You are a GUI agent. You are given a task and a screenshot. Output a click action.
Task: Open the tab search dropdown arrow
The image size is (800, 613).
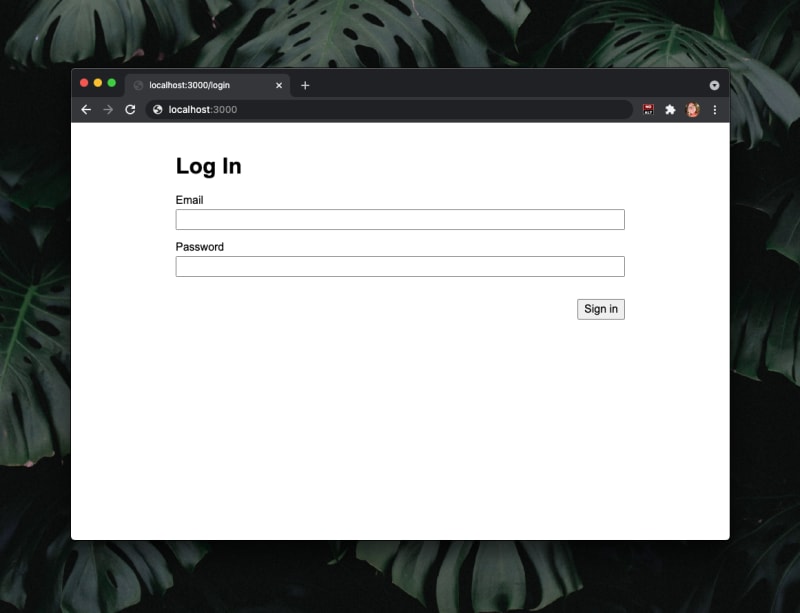(714, 85)
